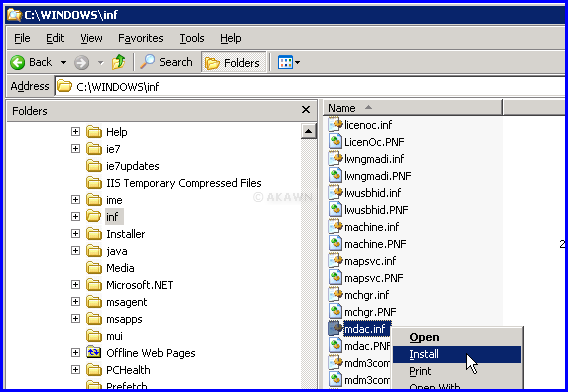Click the address bar path field

310,87
